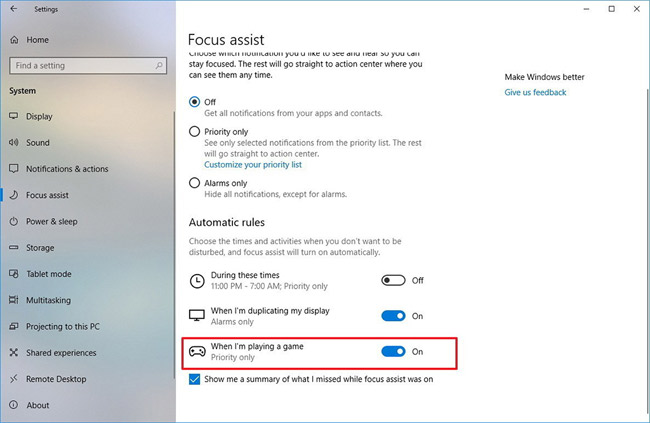This screenshot has width=650, height=423.
Task: Click the Tablet mode icon
Action: (x=13, y=274)
